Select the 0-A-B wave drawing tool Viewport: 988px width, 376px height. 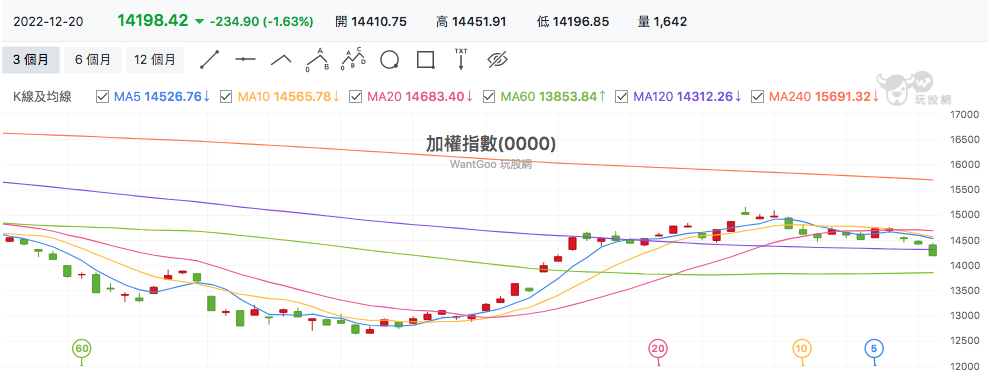[318, 59]
